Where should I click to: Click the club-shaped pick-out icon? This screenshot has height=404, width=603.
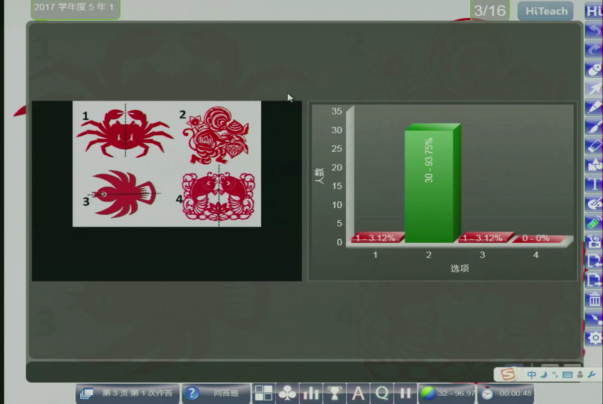(x=287, y=393)
